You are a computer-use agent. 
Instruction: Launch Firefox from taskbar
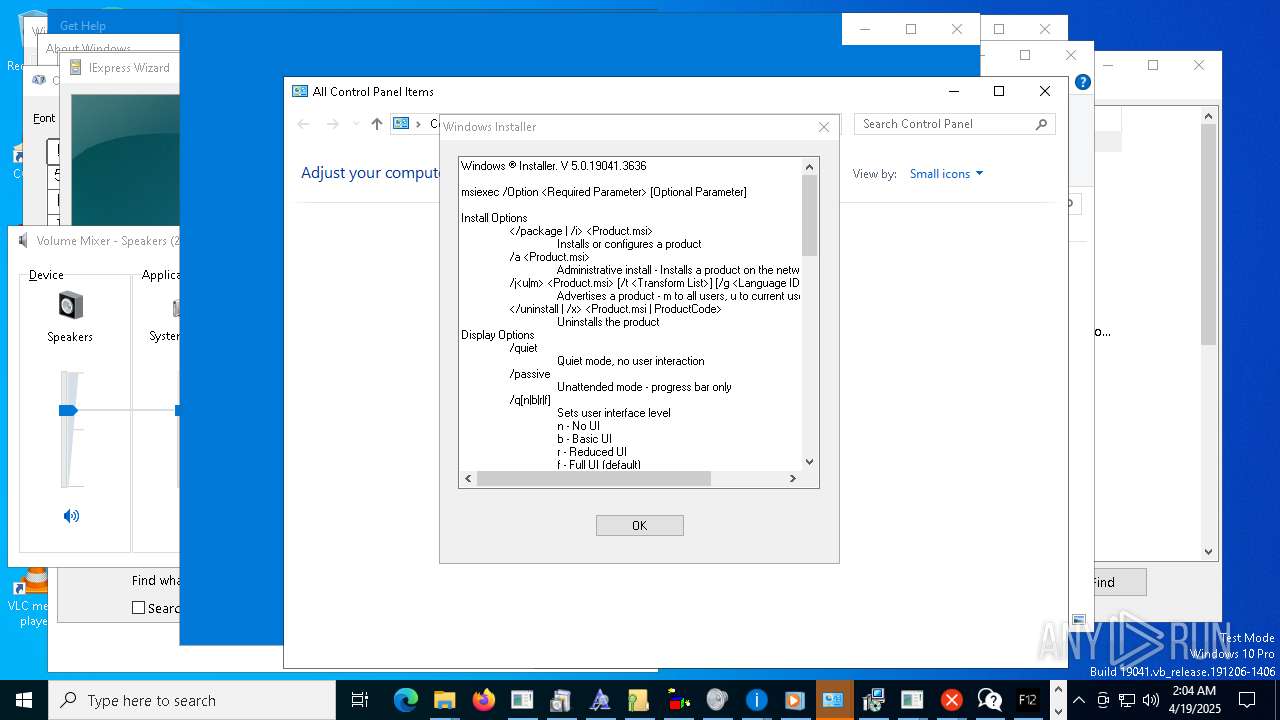point(483,700)
